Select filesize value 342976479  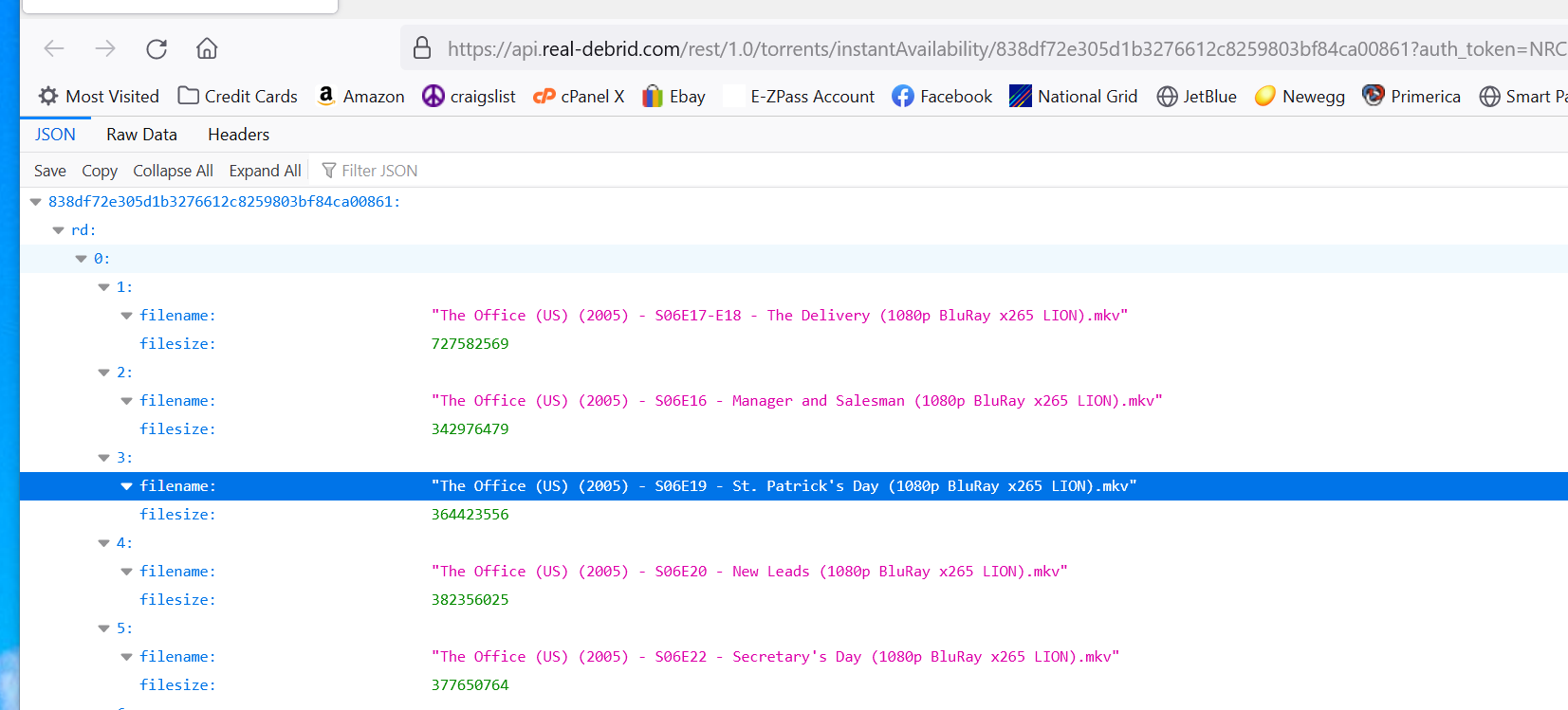pyautogui.click(x=470, y=429)
